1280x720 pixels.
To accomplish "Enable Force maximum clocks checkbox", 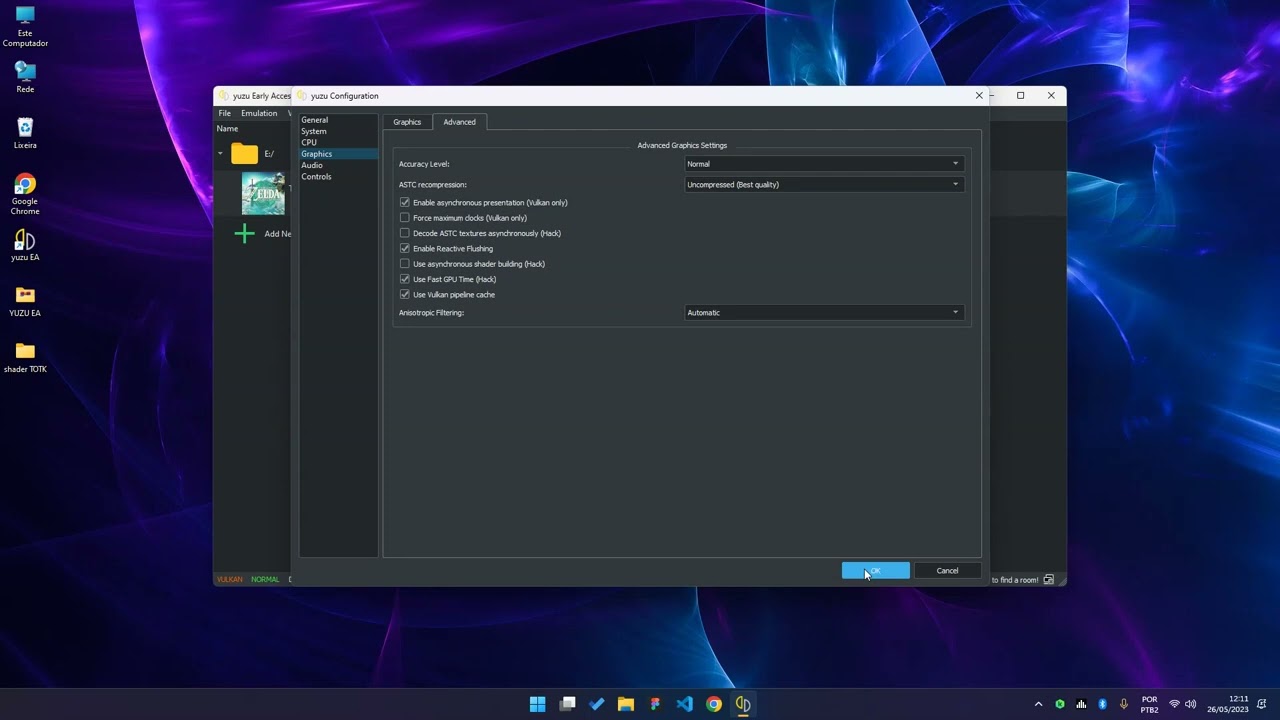I will point(405,218).
